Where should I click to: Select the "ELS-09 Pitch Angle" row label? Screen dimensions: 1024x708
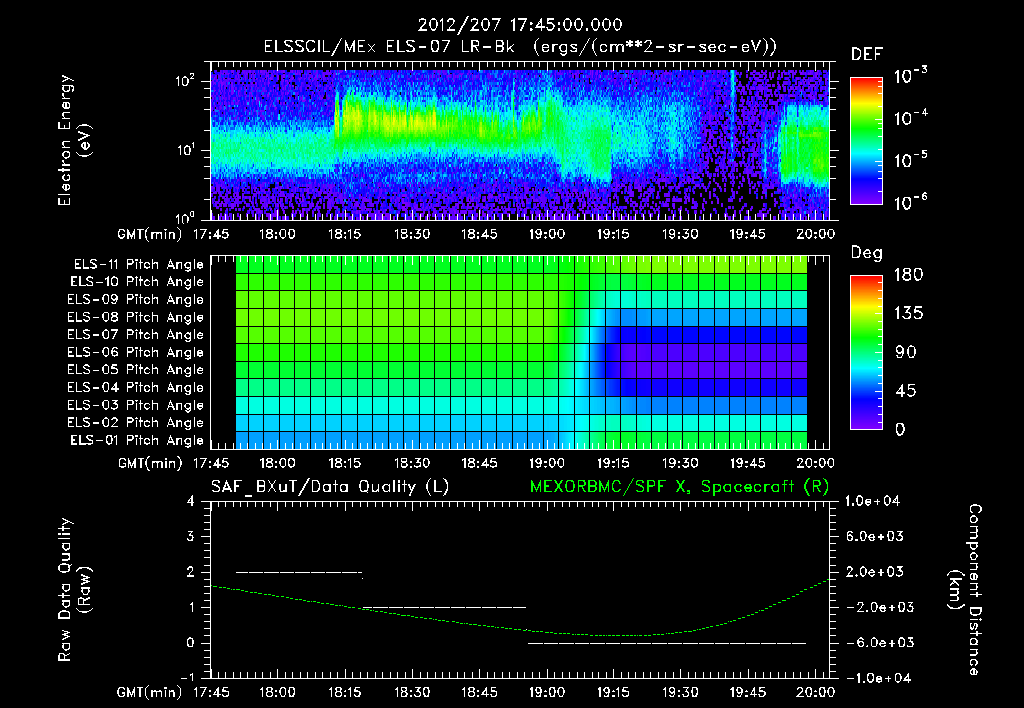pos(136,300)
